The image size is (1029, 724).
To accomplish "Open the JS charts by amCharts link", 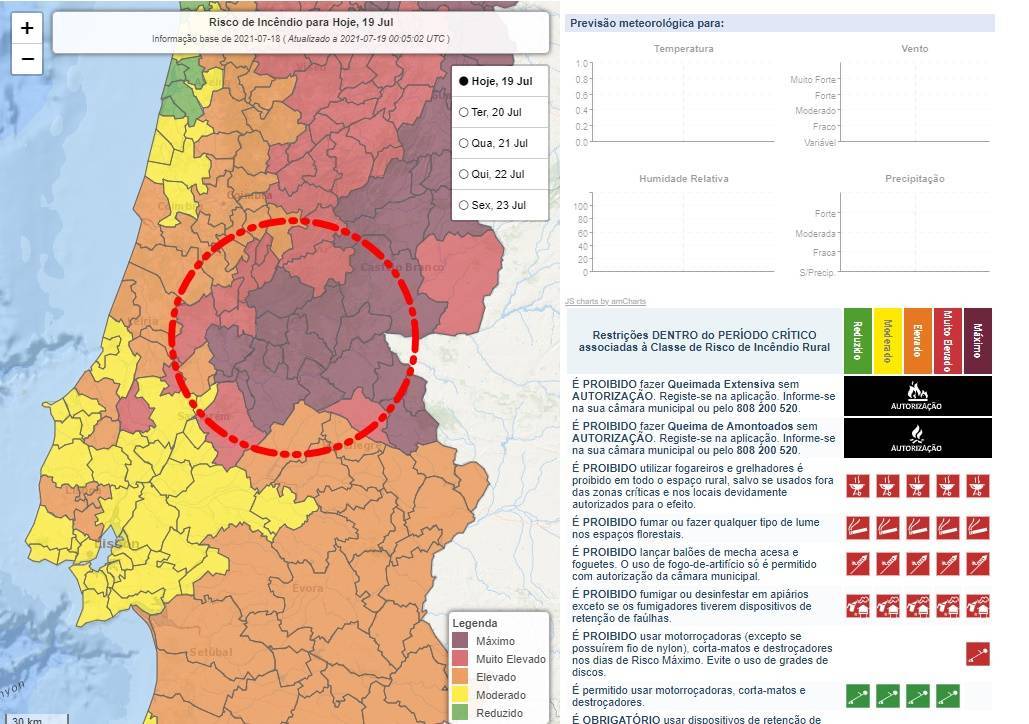I will coord(605,301).
